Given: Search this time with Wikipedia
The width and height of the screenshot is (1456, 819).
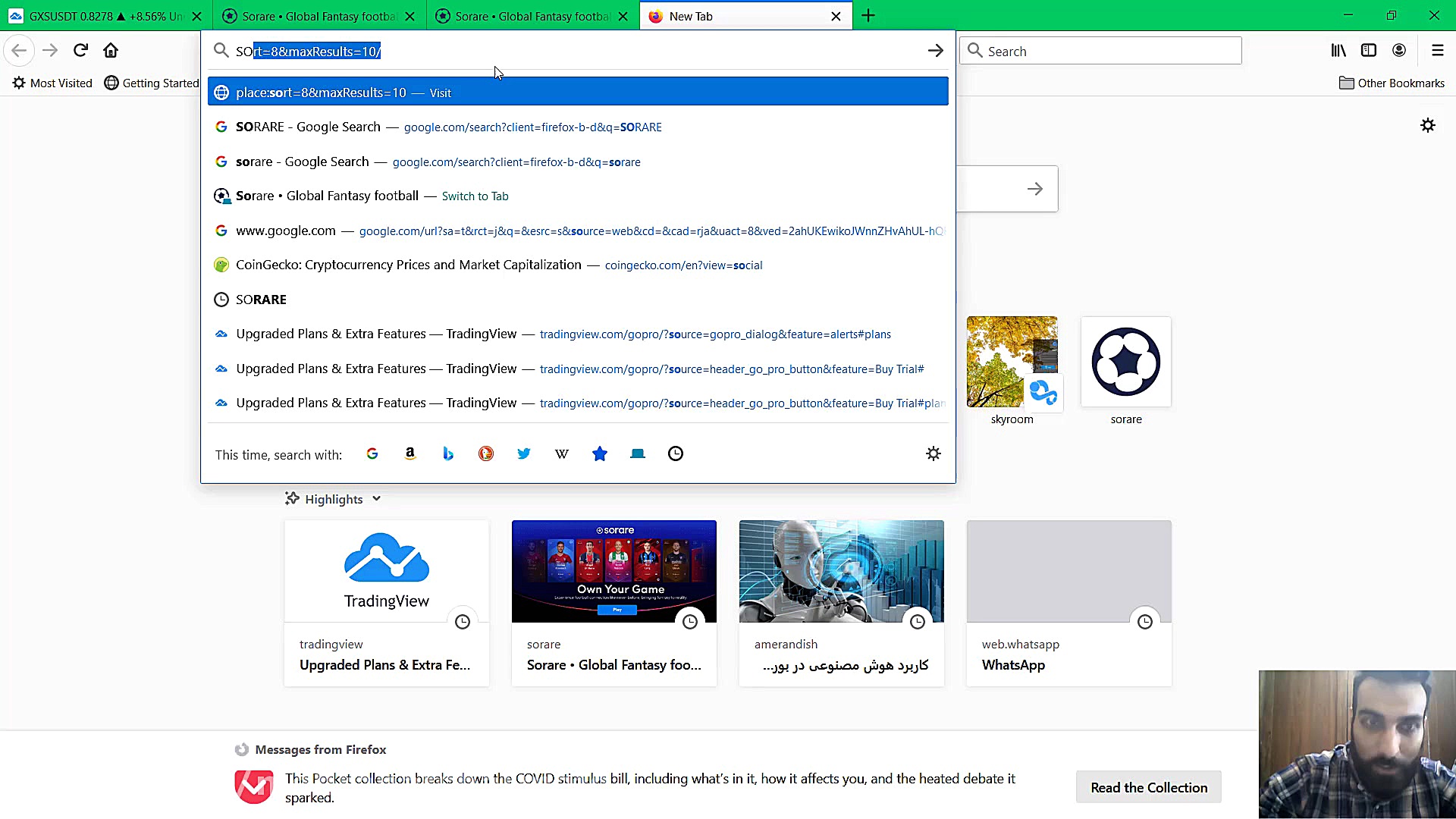Looking at the screenshot, I should tap(562, 453).
